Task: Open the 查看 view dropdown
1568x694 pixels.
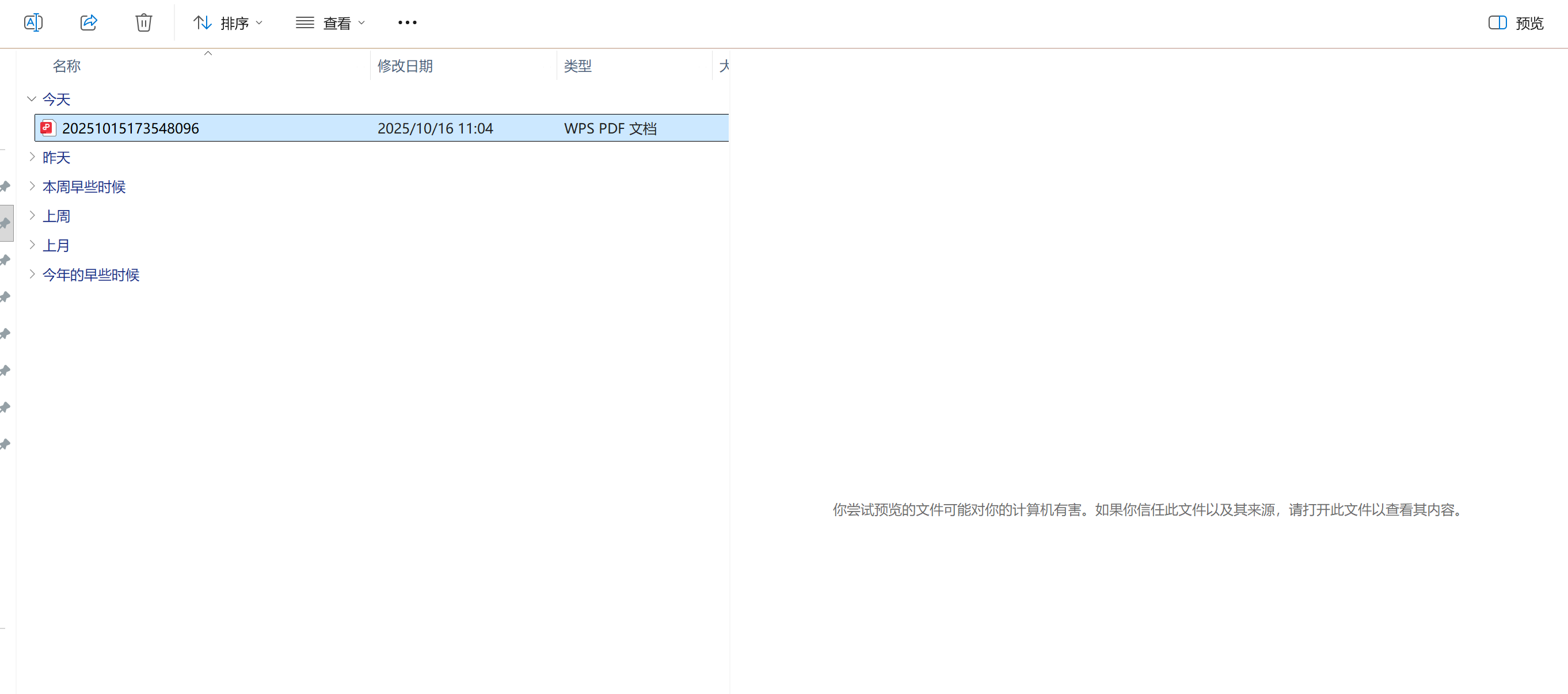Action: (x=337, y=23)
